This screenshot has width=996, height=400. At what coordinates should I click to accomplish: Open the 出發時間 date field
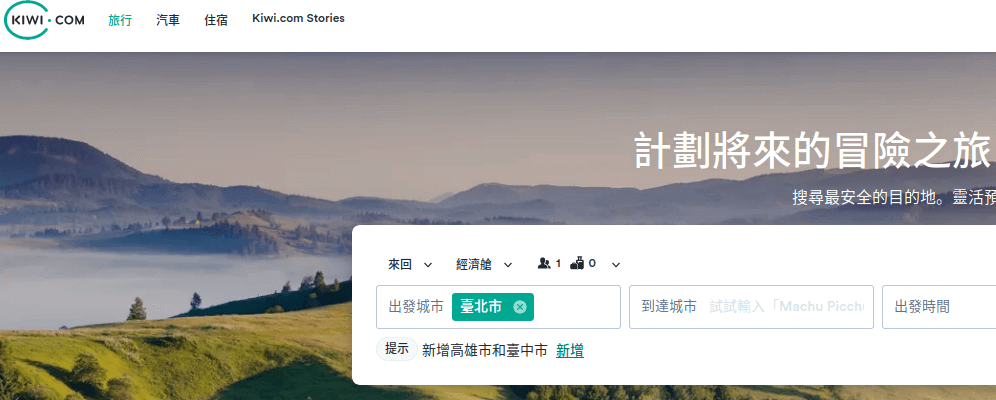[939, 307]
